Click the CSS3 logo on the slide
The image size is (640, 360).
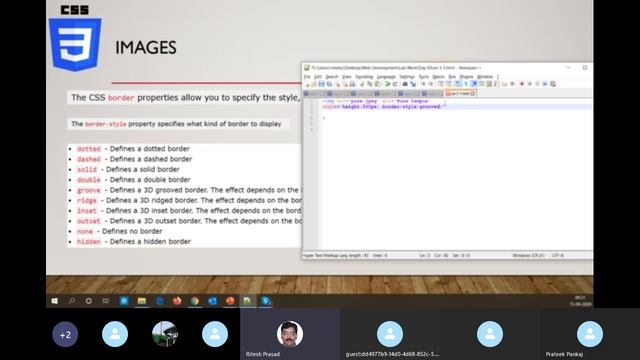tap(75, 39)
